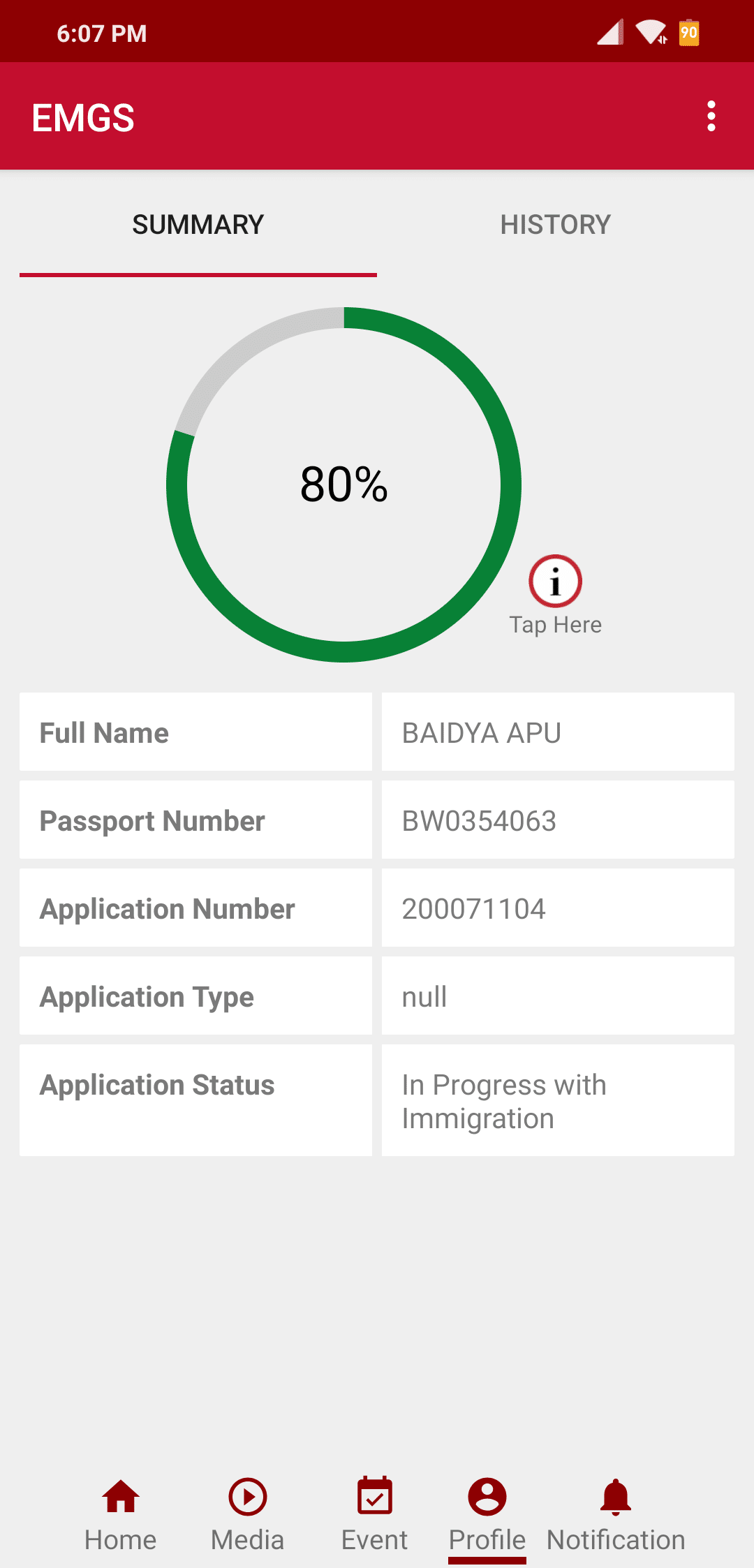Image resolution: width=754 pixels, height=1568 pixels.
Task: Tap the red info icon
Action: 555,581
